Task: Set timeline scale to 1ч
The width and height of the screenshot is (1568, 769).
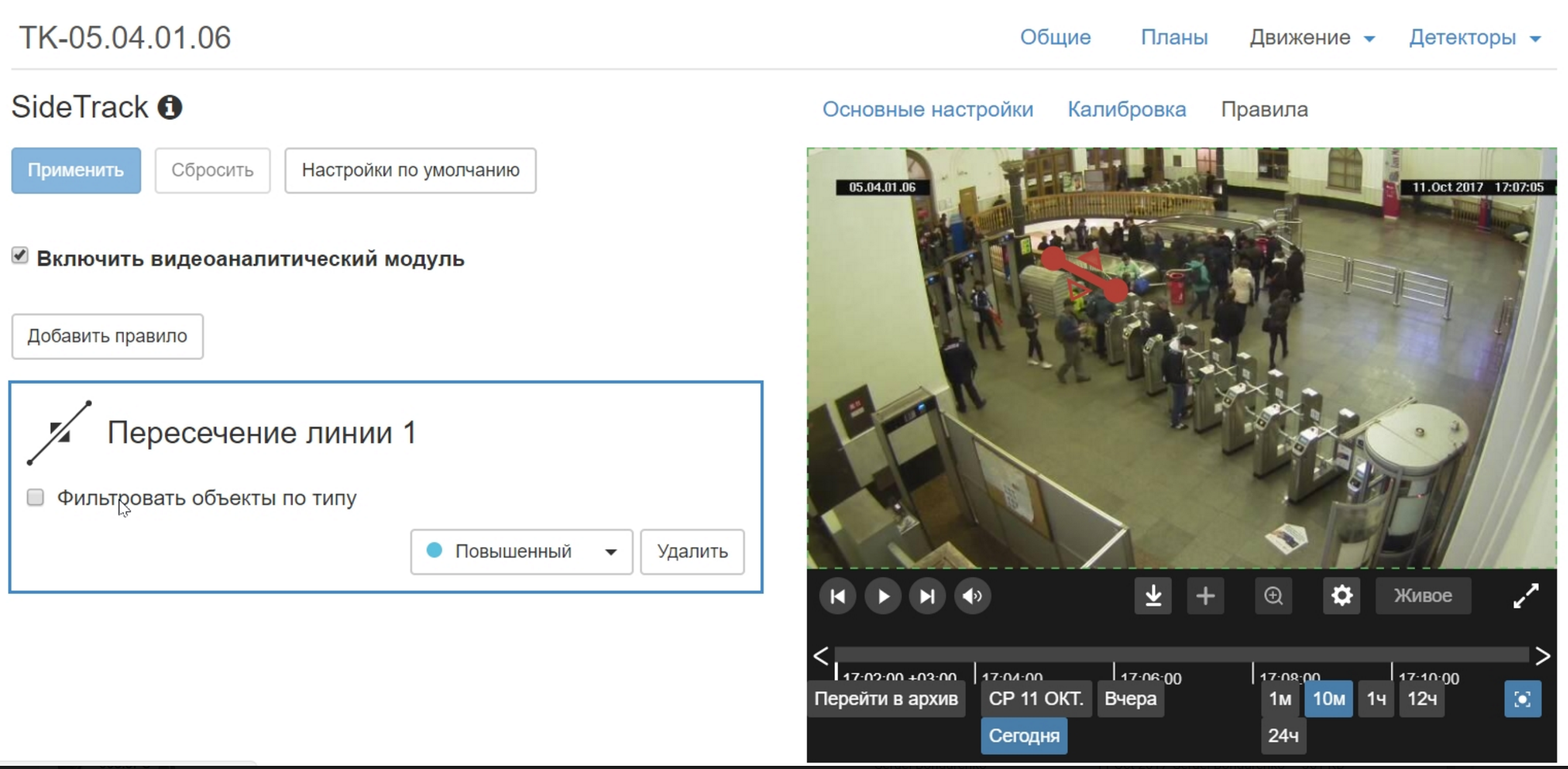Action: pyautogui.click(x=1376, y=699)
